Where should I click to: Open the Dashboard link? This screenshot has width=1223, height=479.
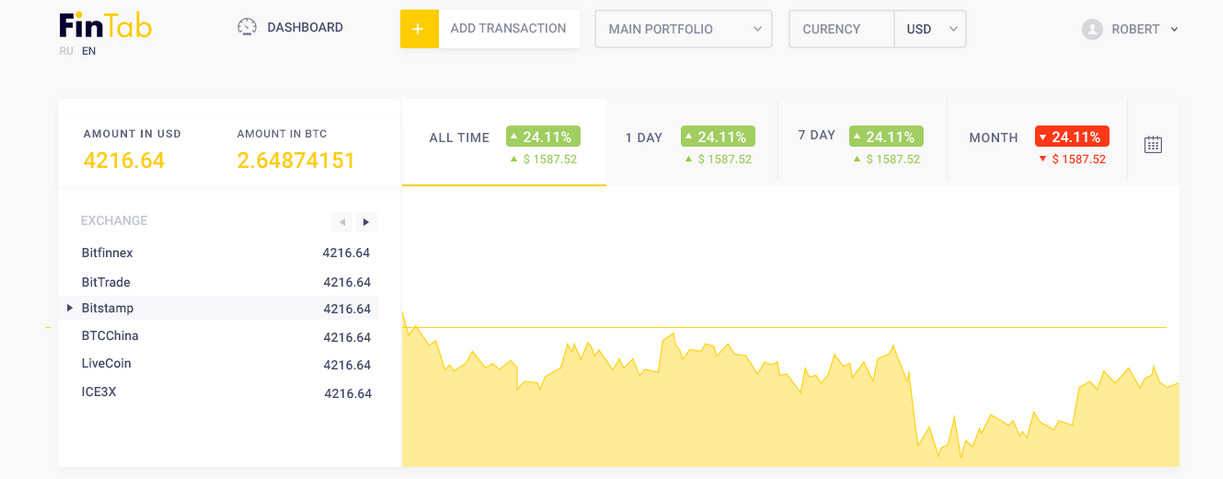[304, 27]
